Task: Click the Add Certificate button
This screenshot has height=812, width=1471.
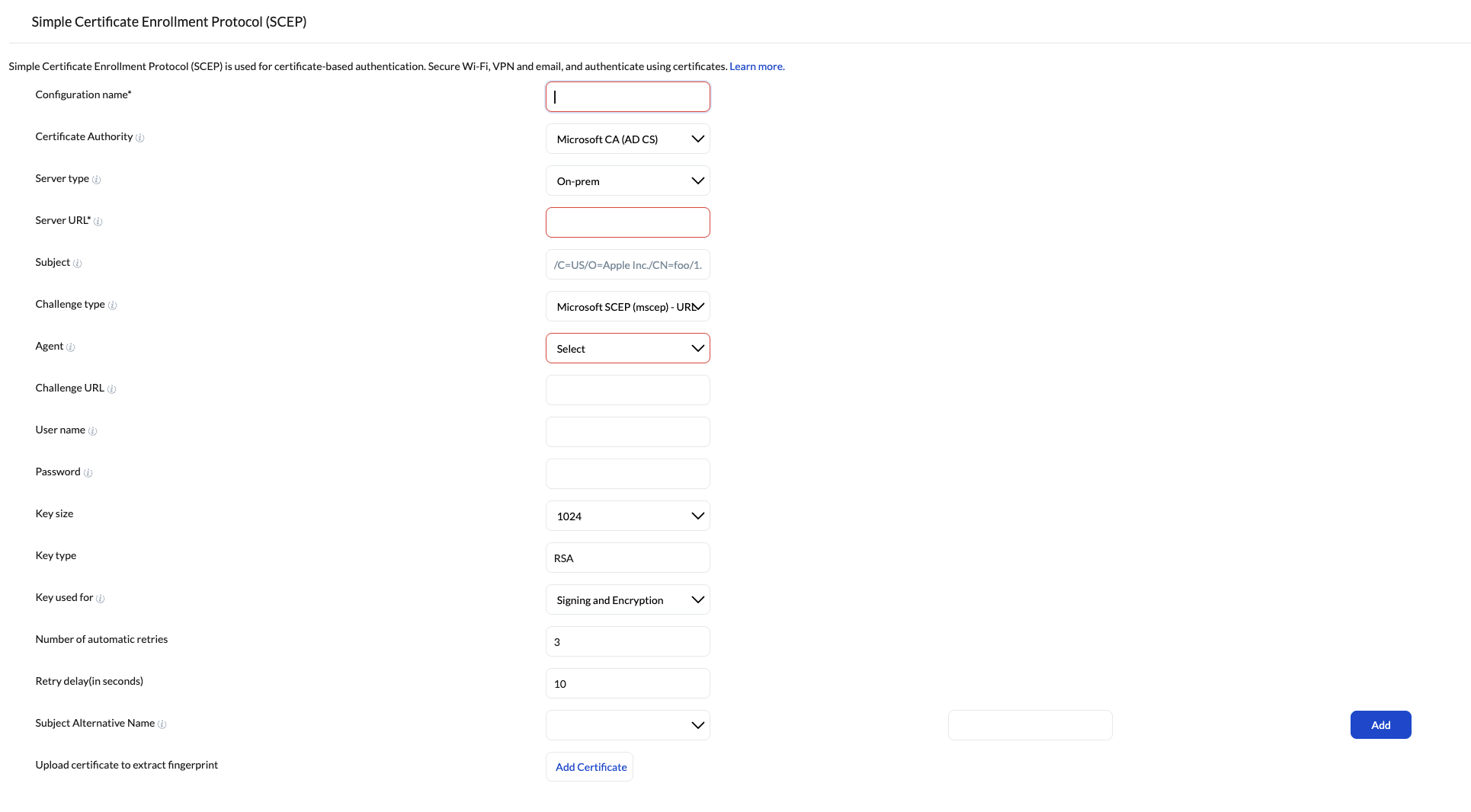Action: click(x=589, y=767)
